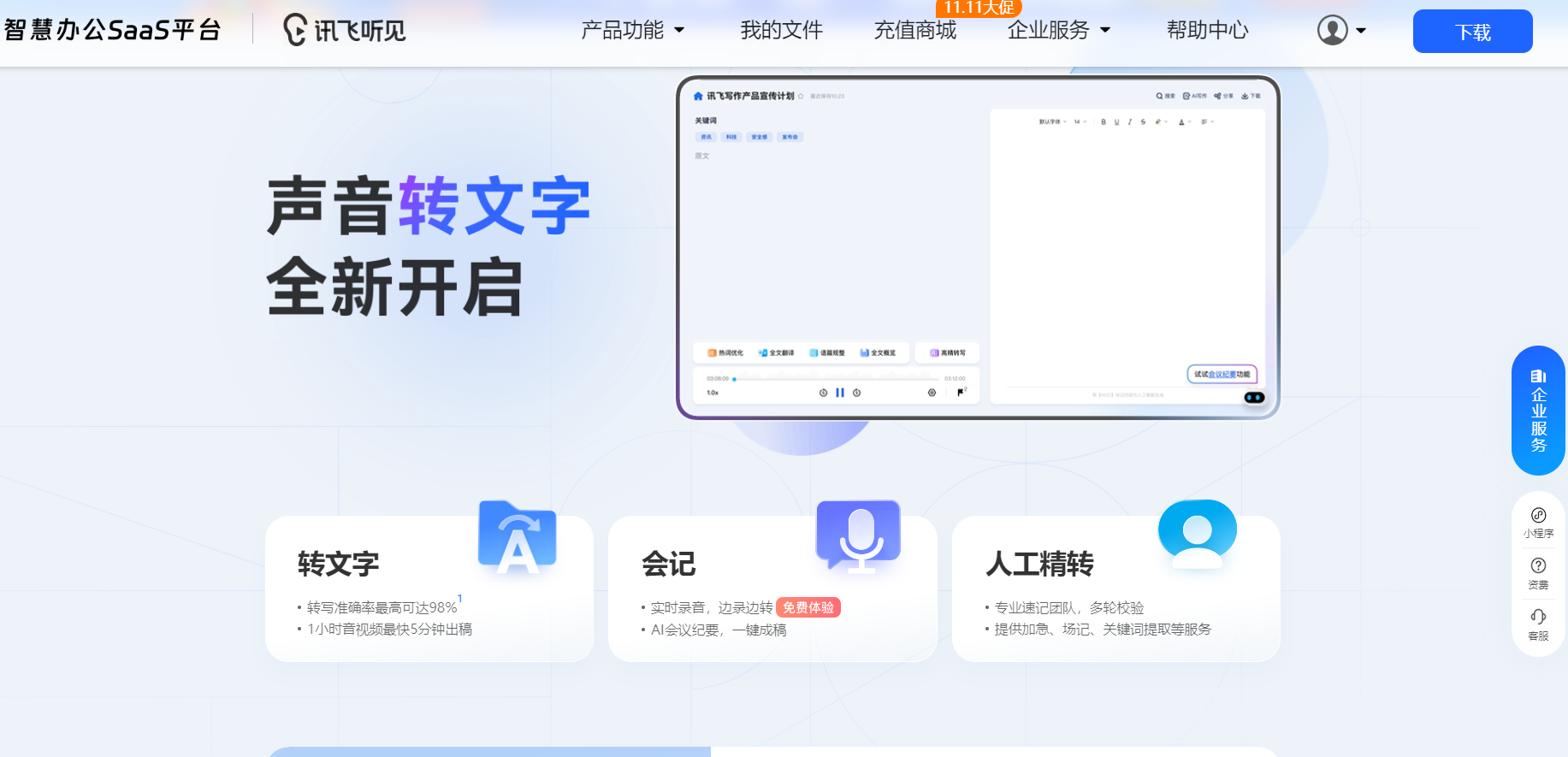This screenshot has width=1568, height=757.
Task: Click the robot assistant icon in preview
Action: point(1254,398)
